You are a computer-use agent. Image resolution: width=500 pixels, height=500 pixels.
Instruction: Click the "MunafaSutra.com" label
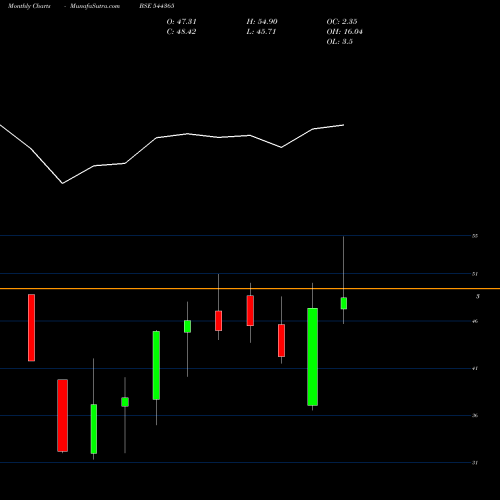coord(95,6)
